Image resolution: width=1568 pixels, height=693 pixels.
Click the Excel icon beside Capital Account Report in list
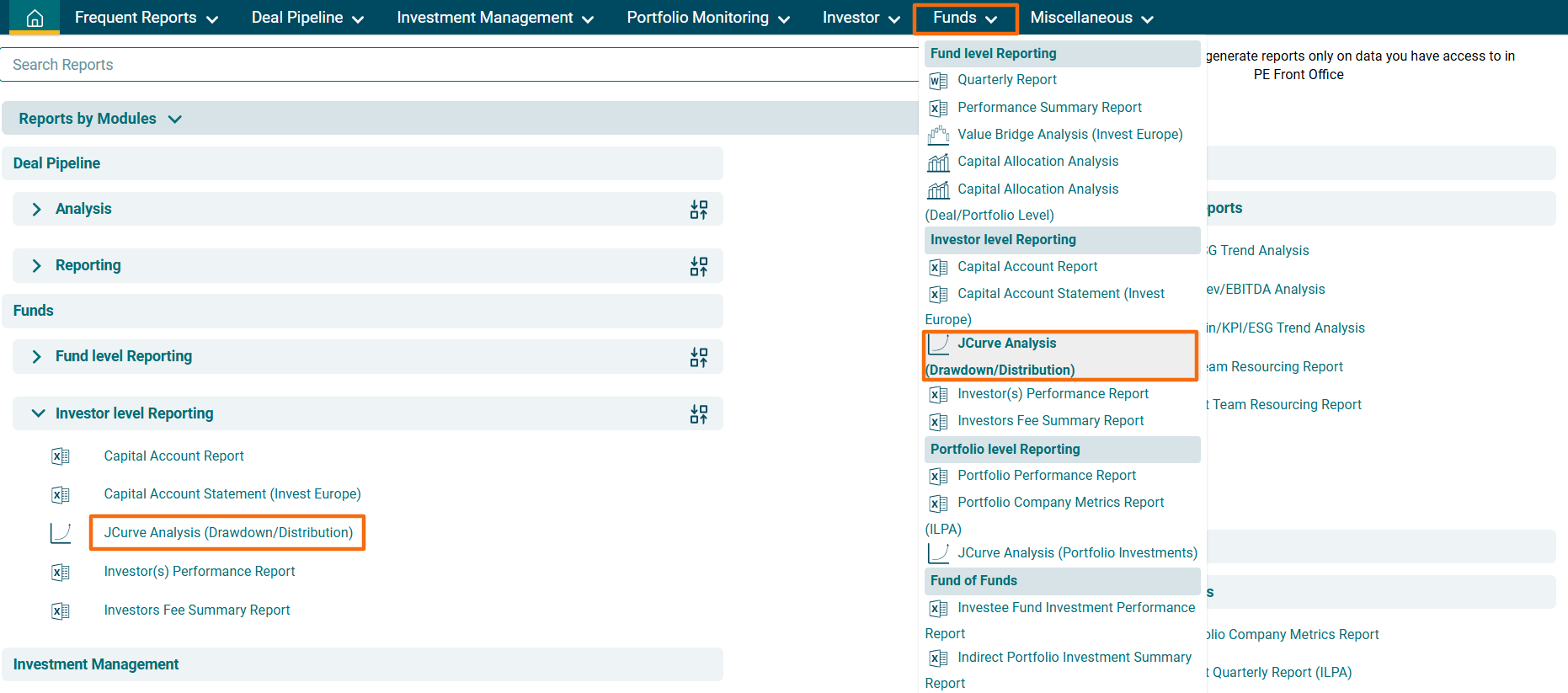pos(61,456)
